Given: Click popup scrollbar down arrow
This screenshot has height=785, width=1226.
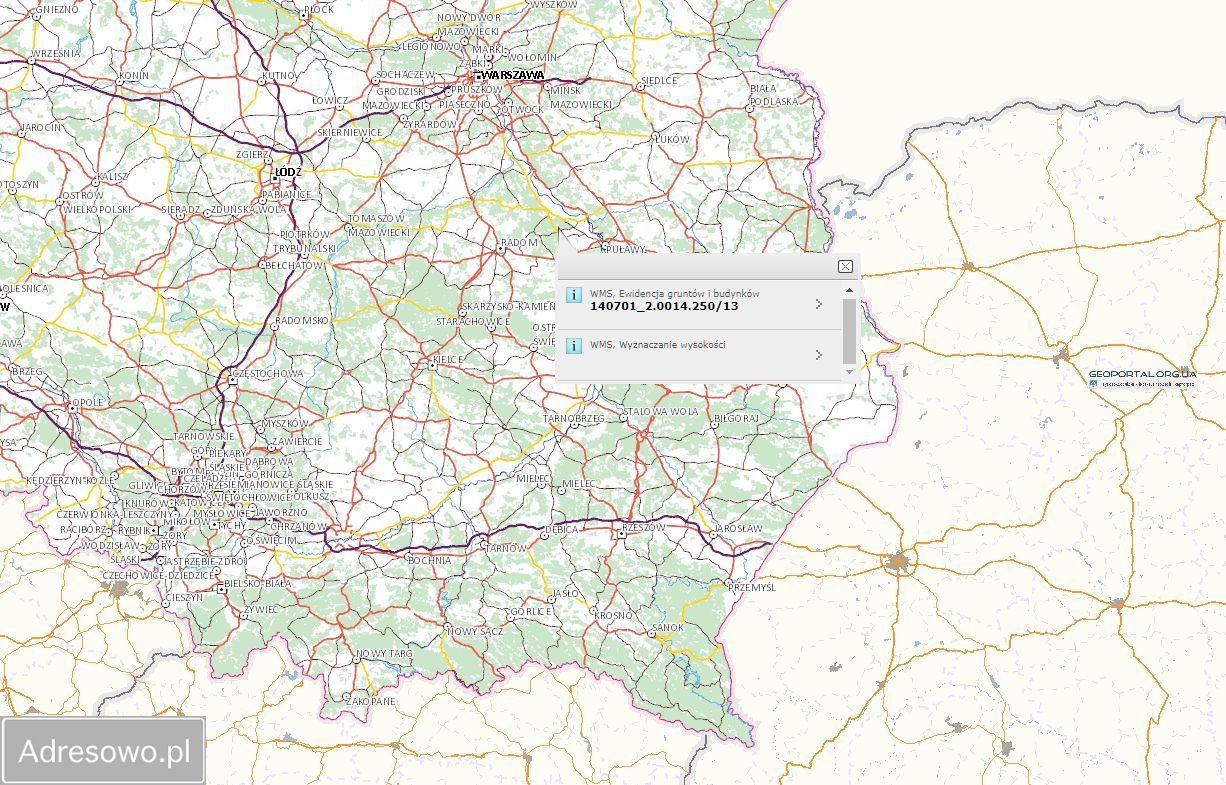Looking at the screenshot, I should 850,372.
